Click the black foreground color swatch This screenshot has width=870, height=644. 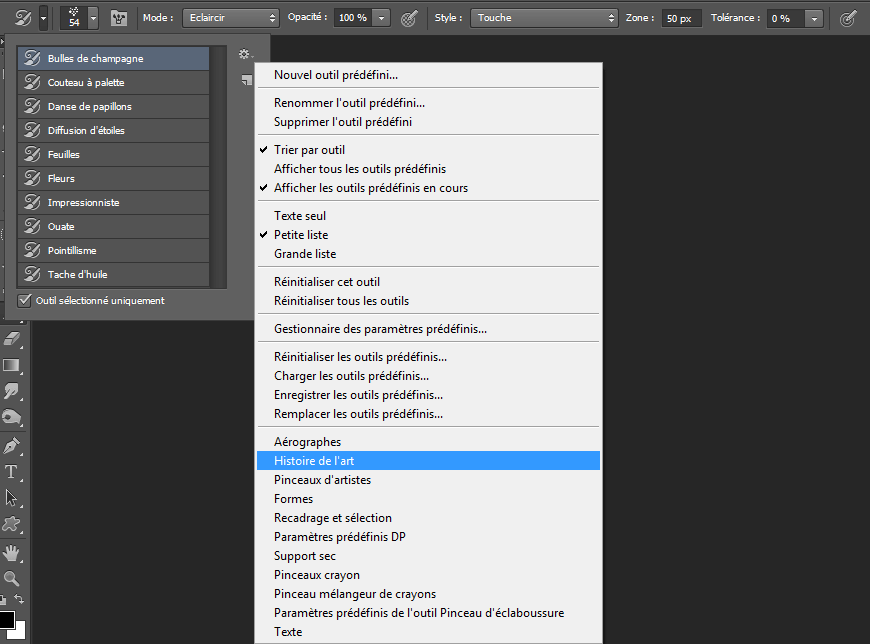pyautogui.click(x=6, y=620)
